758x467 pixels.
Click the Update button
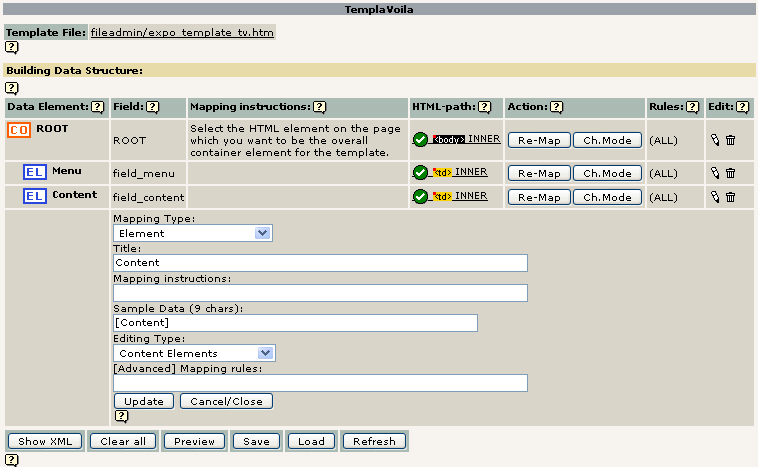click(x=144, y=401)
